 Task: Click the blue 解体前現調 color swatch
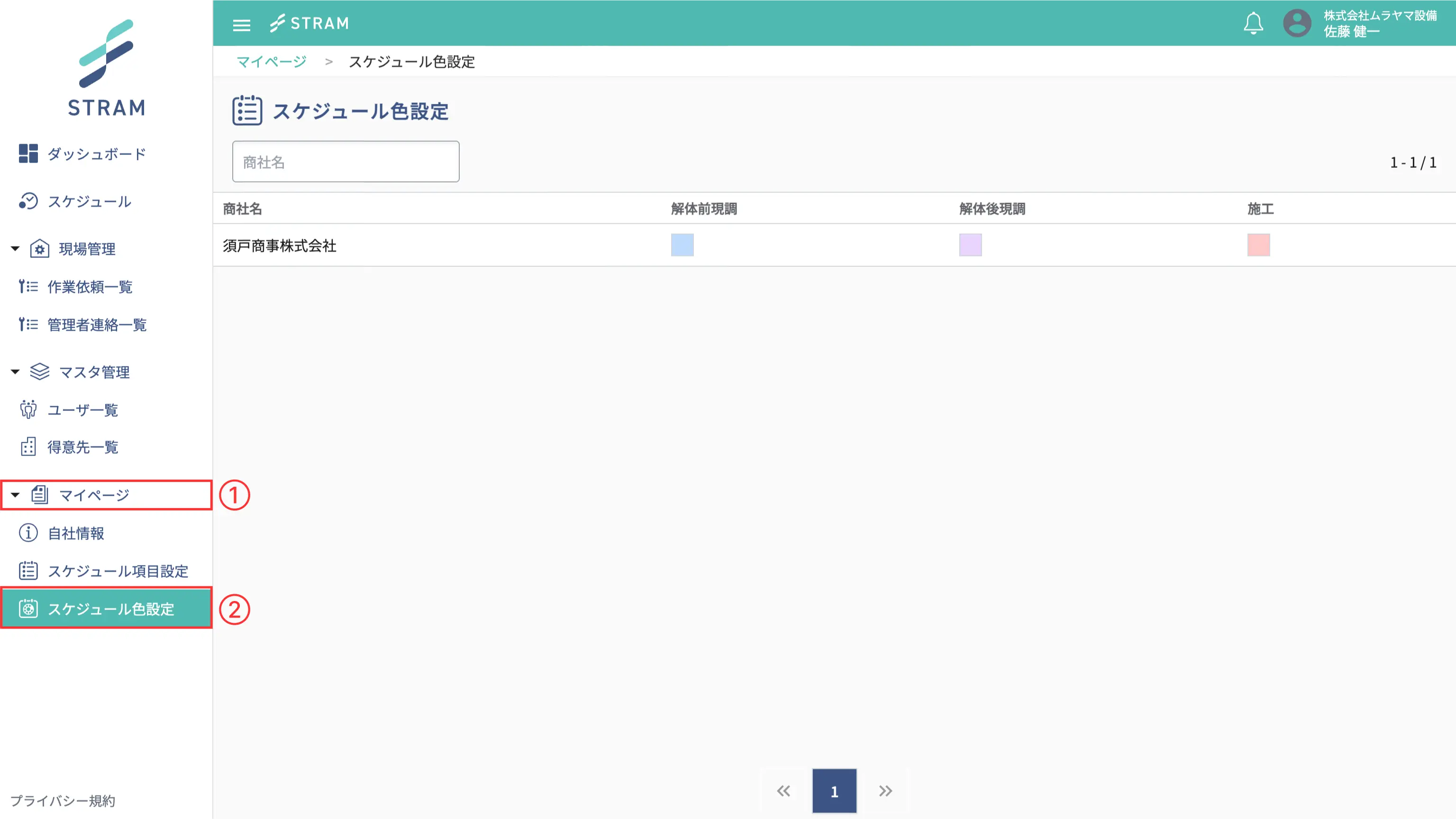(x=682, y=245)
